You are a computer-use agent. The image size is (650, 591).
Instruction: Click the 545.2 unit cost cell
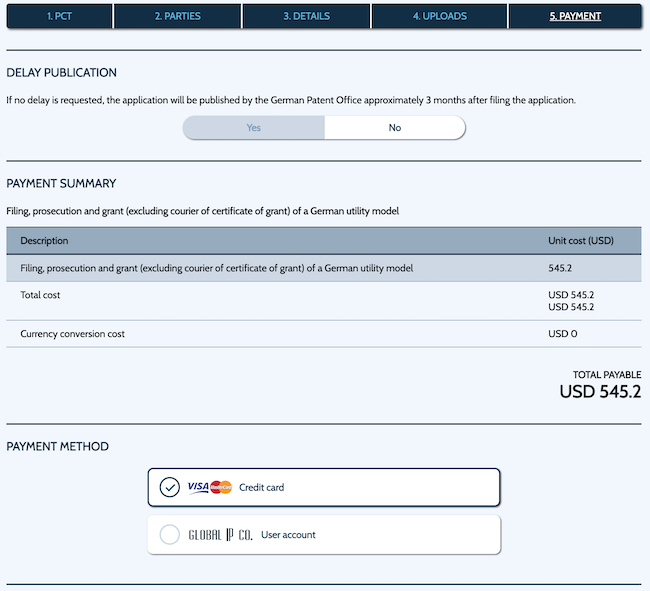pos(560,268)
